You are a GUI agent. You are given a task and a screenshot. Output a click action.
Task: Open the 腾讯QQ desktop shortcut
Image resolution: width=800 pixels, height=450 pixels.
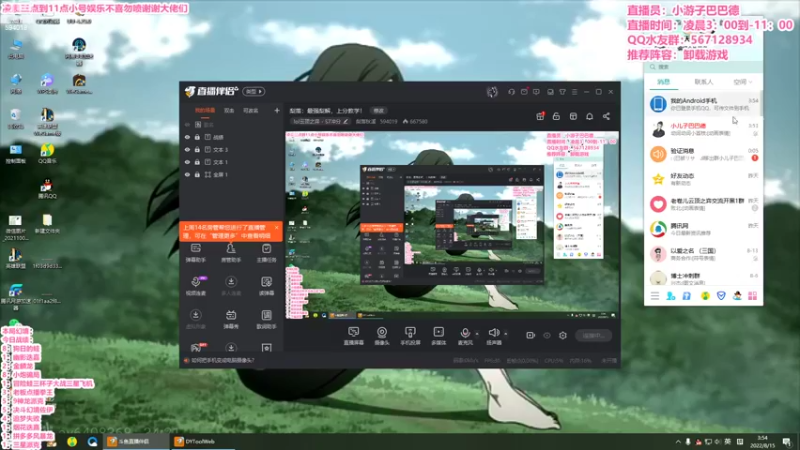[x=47, y=189]
